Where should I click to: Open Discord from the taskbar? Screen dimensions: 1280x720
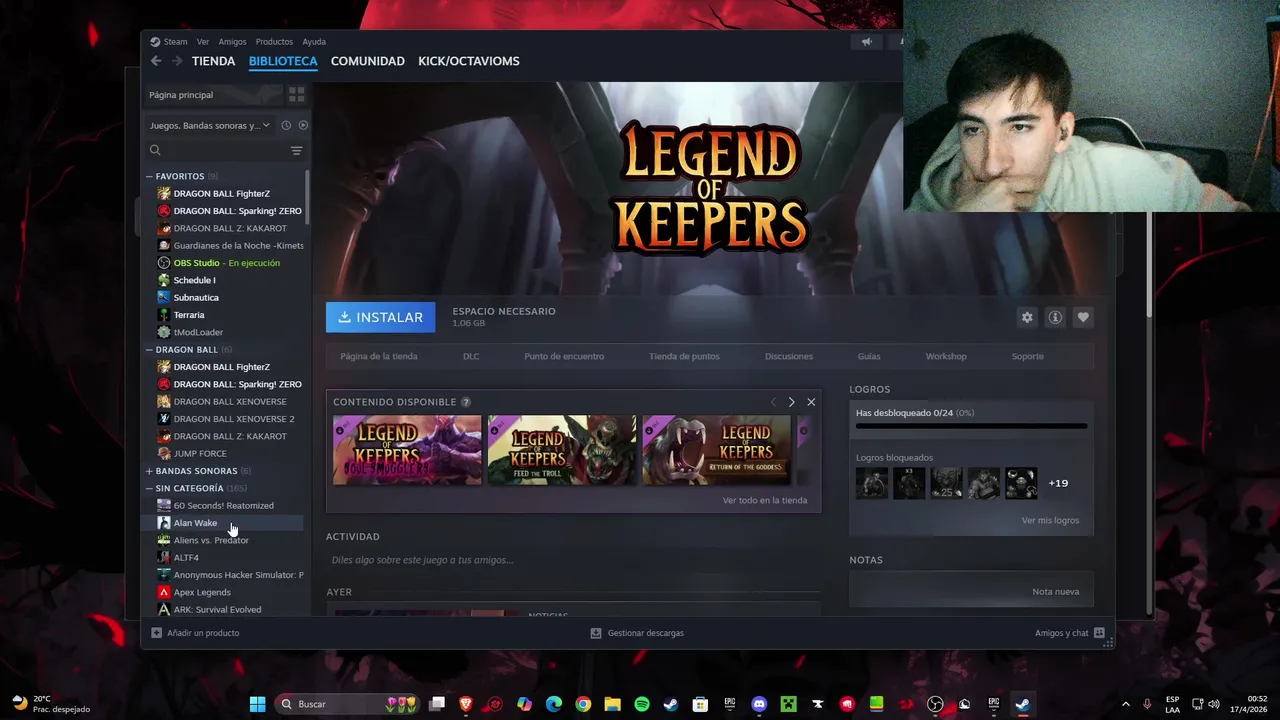759,704
